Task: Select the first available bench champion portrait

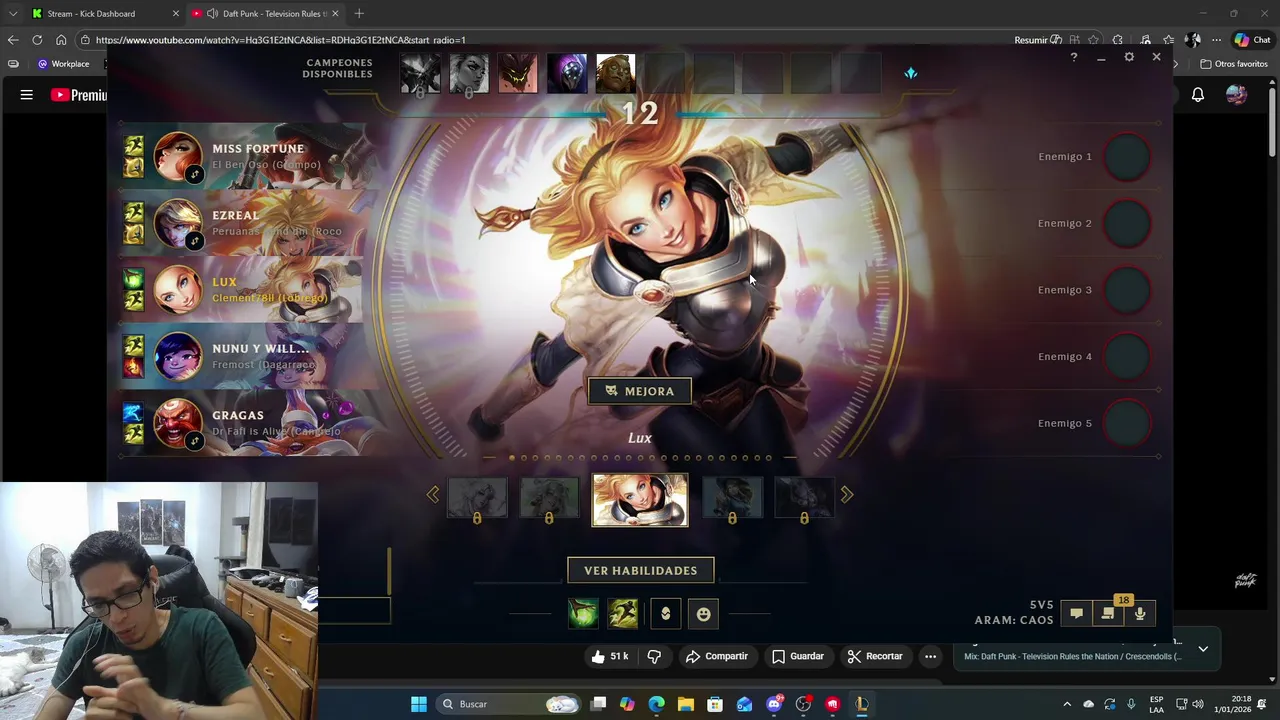Action: click(420, 75)
